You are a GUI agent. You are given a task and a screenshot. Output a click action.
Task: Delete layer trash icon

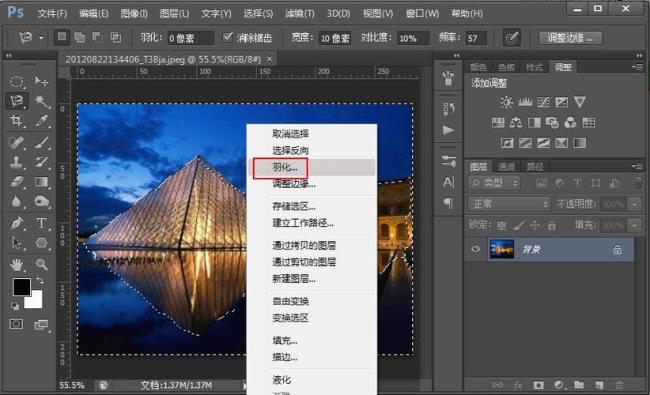(x=619, y=385)
